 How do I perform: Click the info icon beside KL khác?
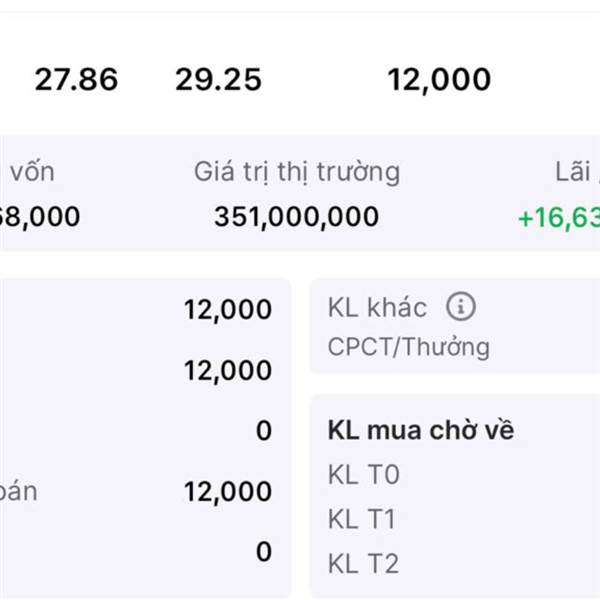[x=461, y=306]
